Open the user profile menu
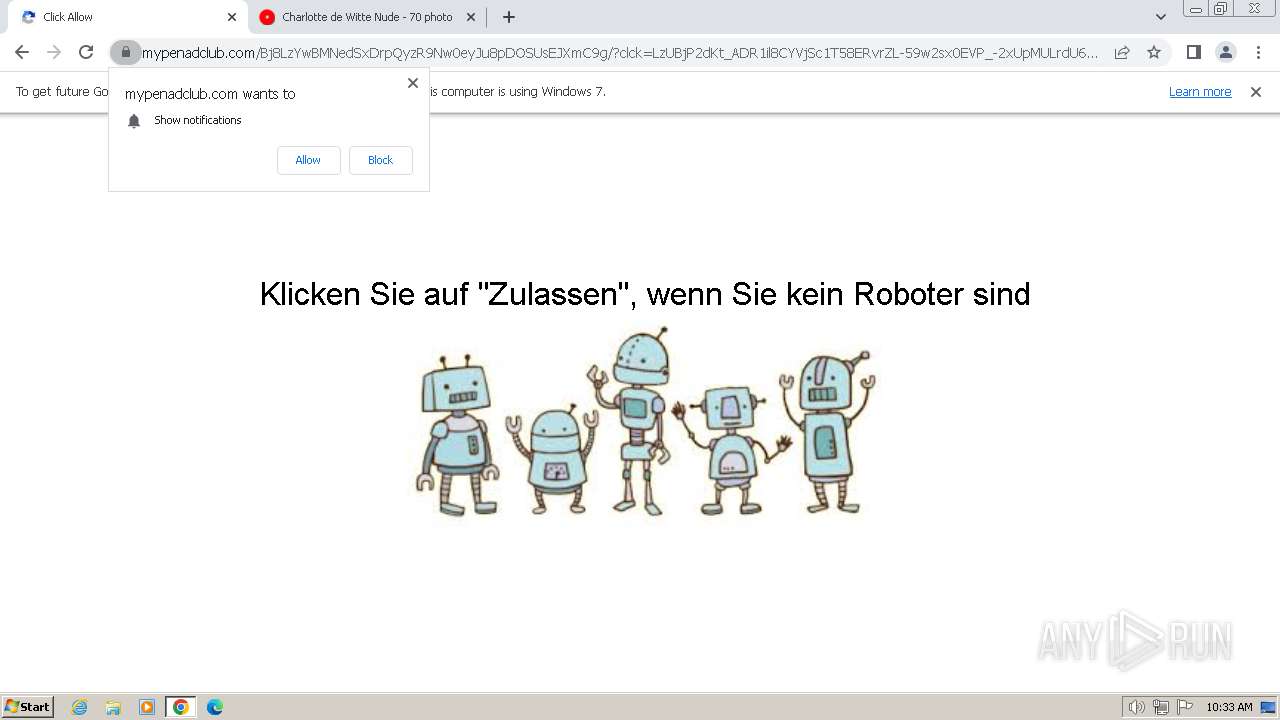This screenshot has height=720, width=1280. (1226, 52)
